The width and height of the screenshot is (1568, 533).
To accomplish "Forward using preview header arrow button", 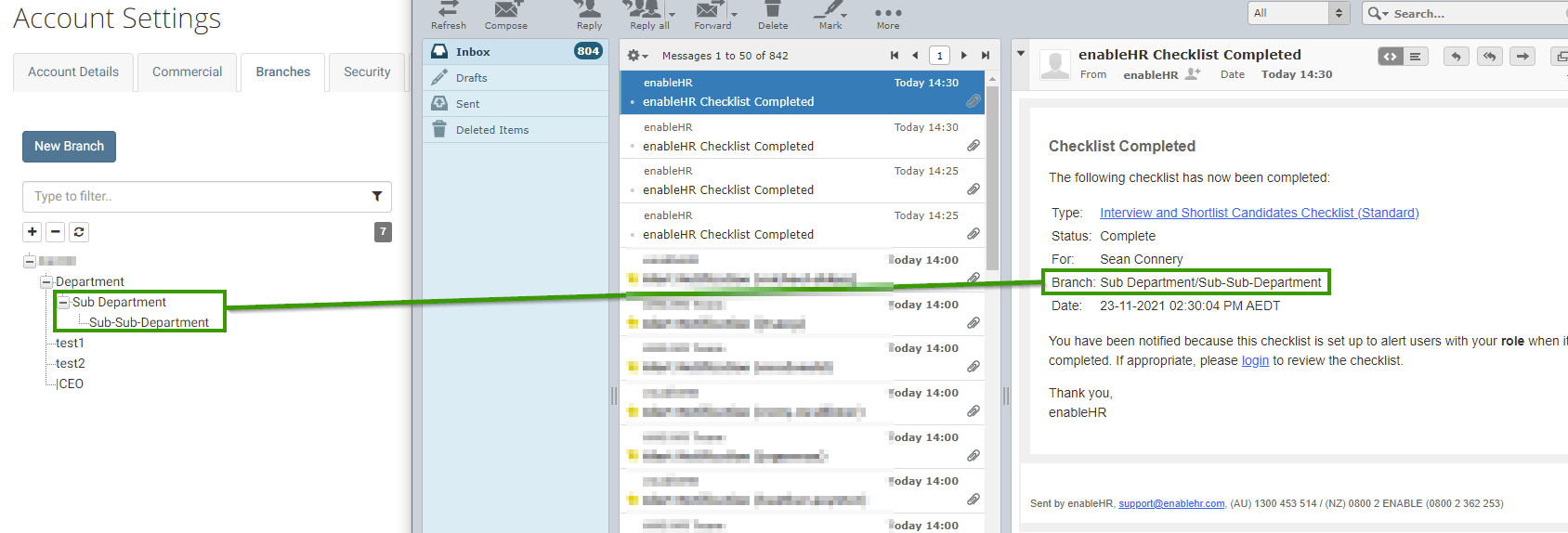I will tap(1523, 57).
